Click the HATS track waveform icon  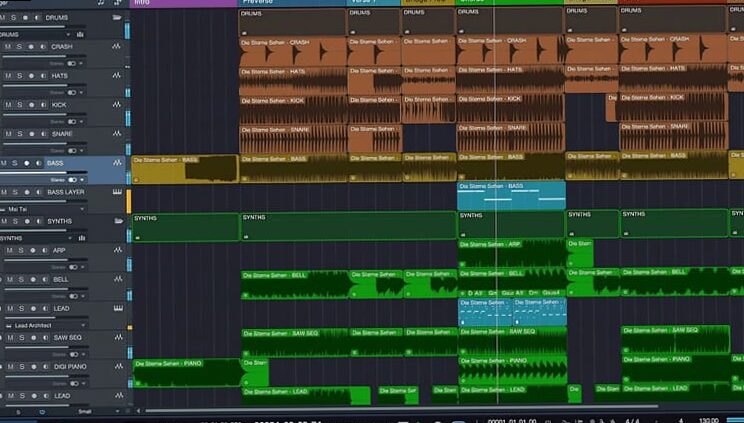pyautogui.click(x=116, y=75)
